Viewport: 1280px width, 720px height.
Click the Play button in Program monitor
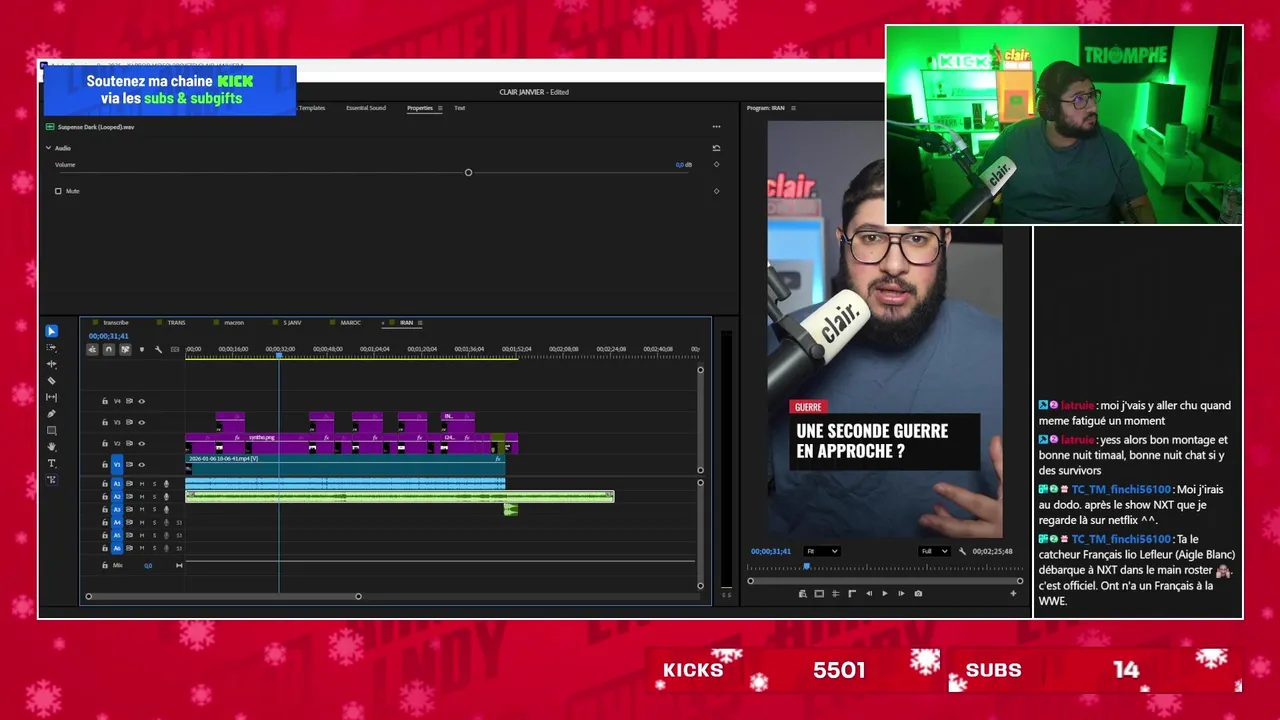pyautogui.click(x=884, y=593)
